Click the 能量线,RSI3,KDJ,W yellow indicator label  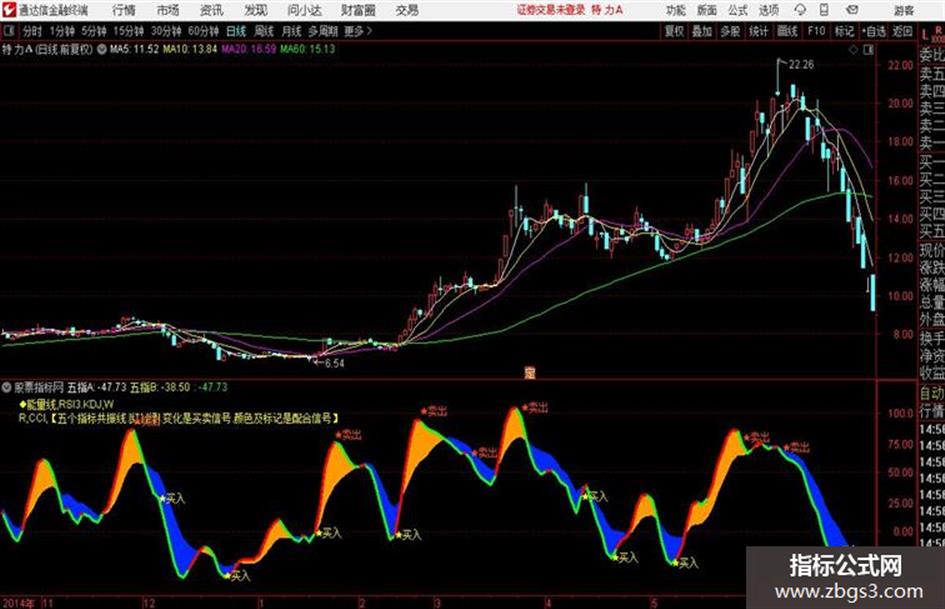pyautogui.click(x=66, y=404)
